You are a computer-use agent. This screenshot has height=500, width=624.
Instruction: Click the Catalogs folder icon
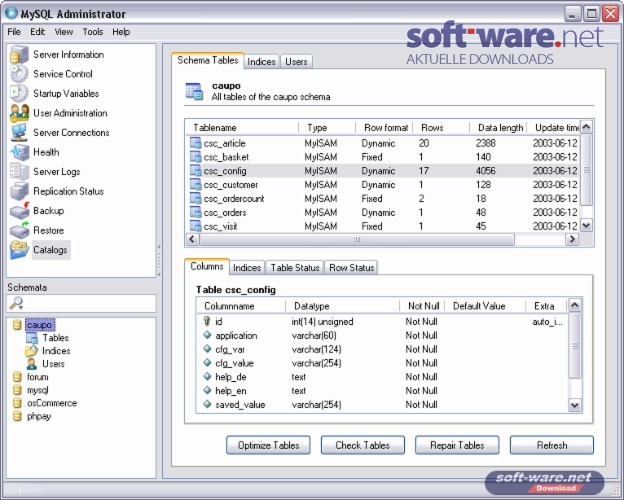click(x=19, y=250)
